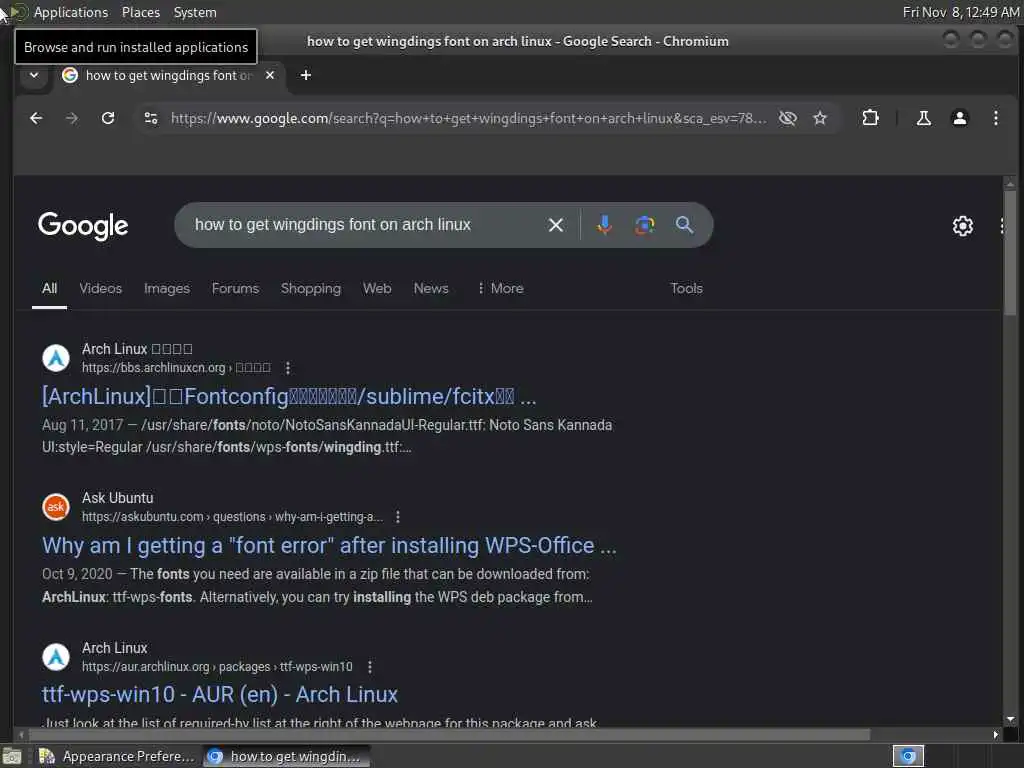Click Arch Linux forum site favicon
Screen dimensions: 1024x768
[56, 358]
